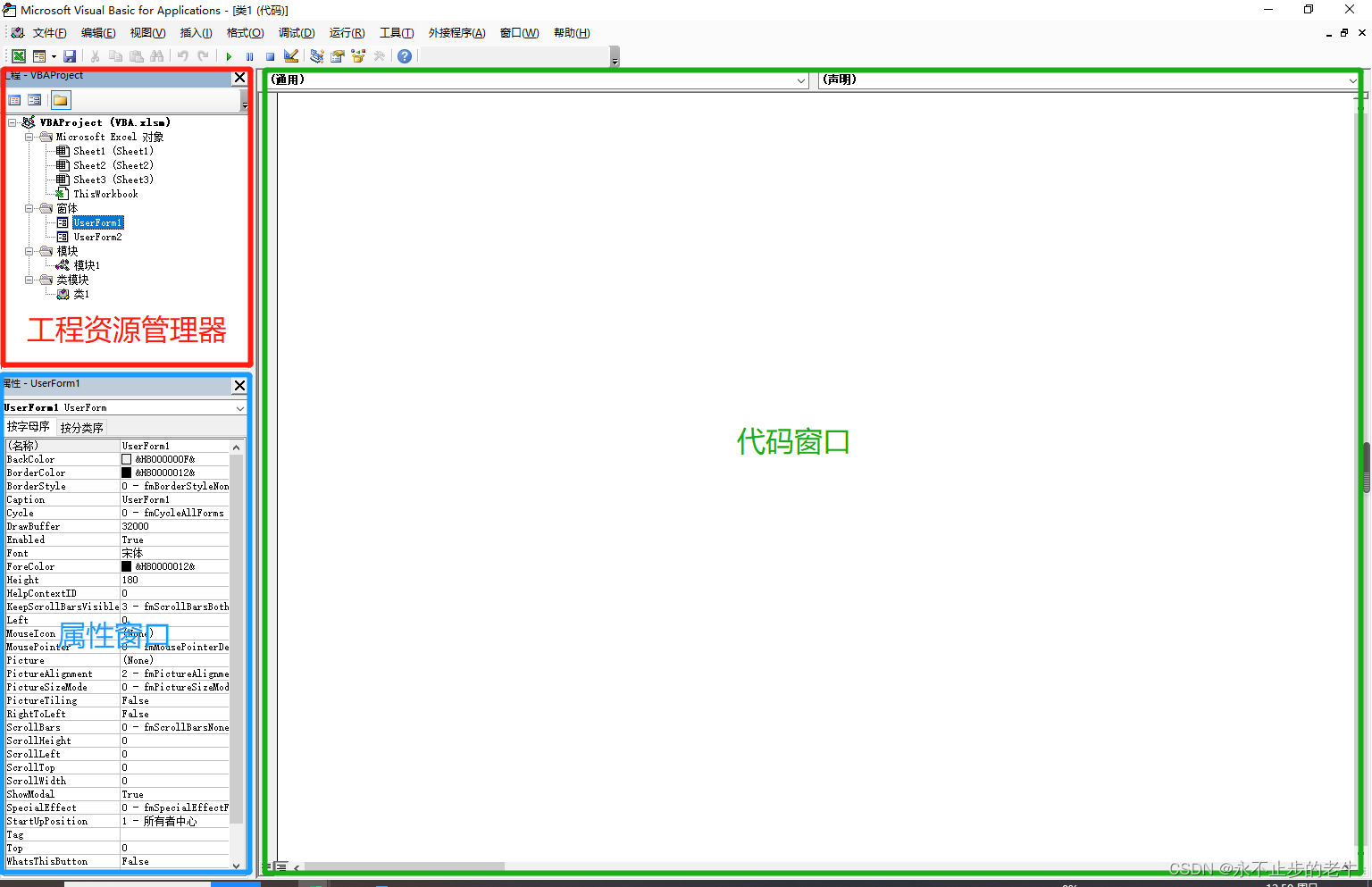
Task: Click the Cut scissors icon
Action: 95,56
